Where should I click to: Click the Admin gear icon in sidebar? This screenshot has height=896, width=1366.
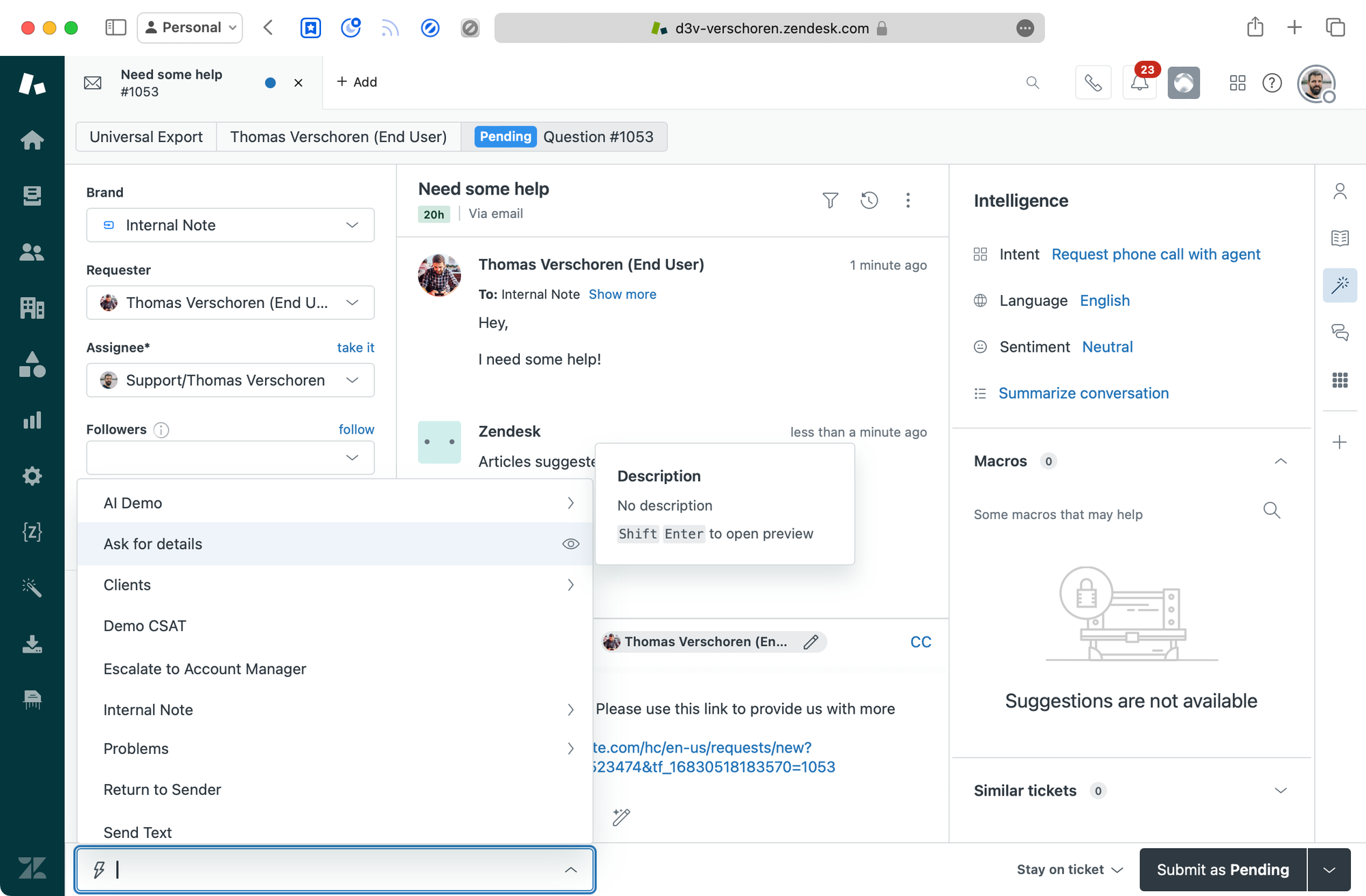[32, 476]
